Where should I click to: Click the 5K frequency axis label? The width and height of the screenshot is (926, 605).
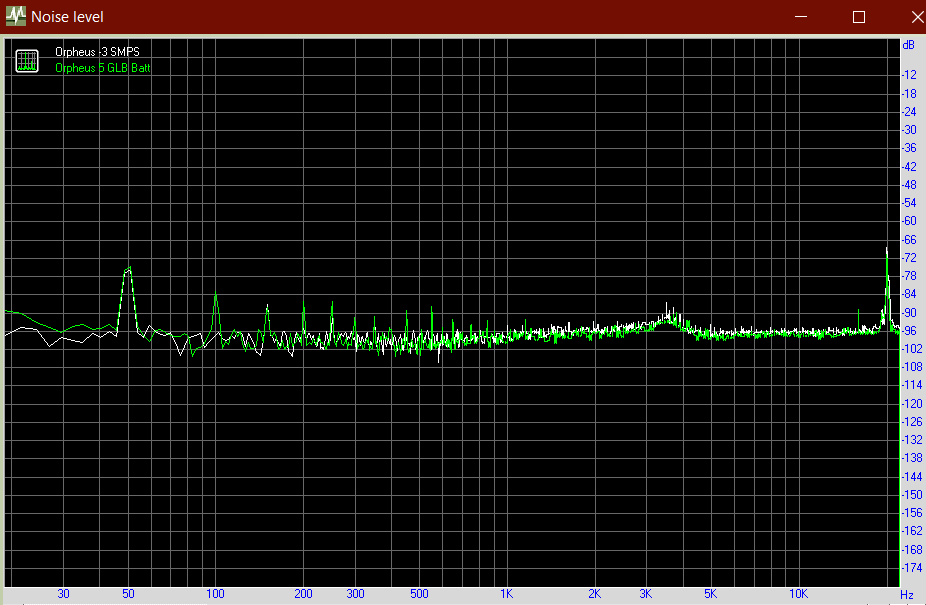tap(710, 594)
